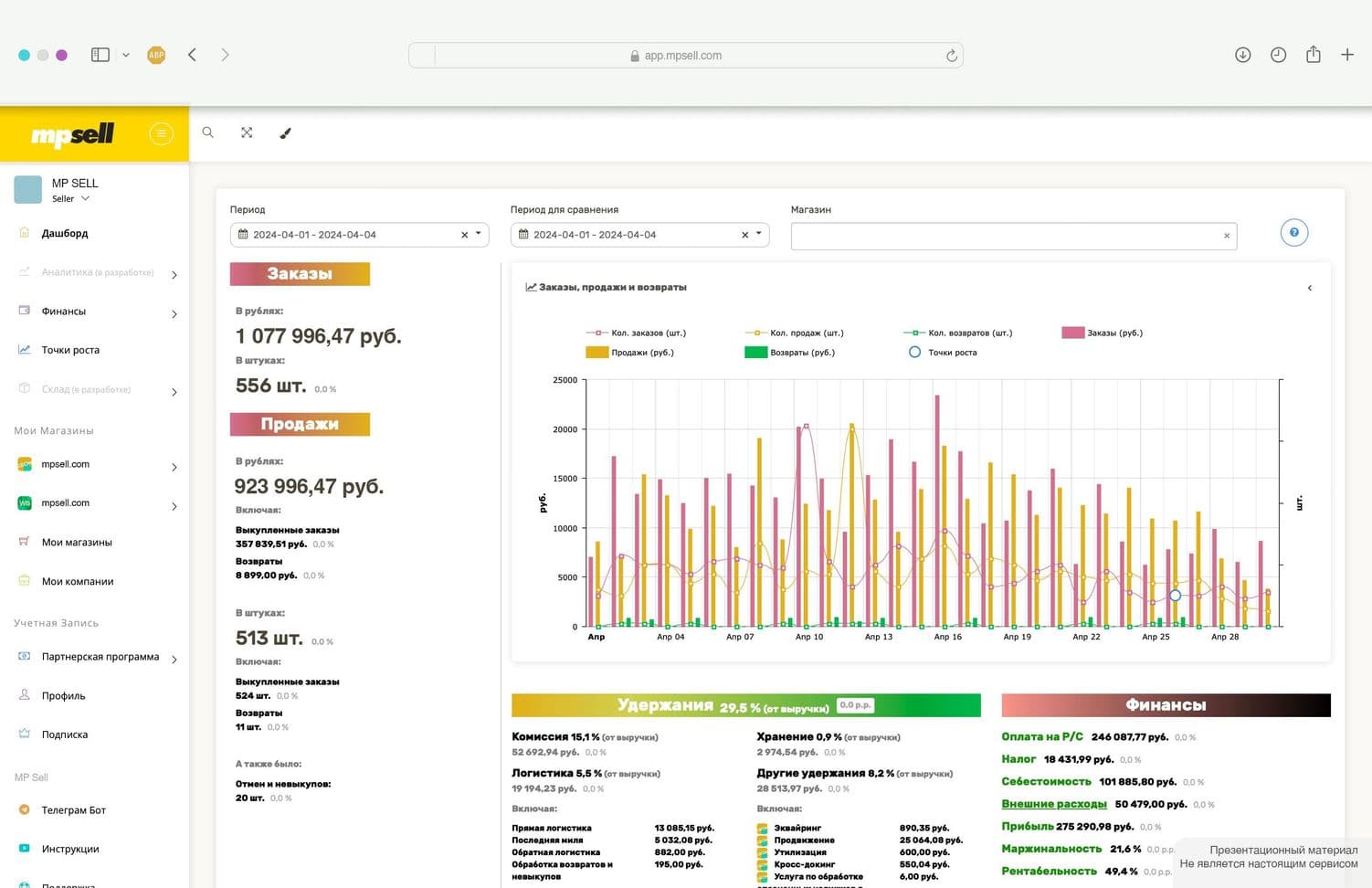Open a new tab with plus icon
The image size is (1372, 888).
coord(1347,55)
